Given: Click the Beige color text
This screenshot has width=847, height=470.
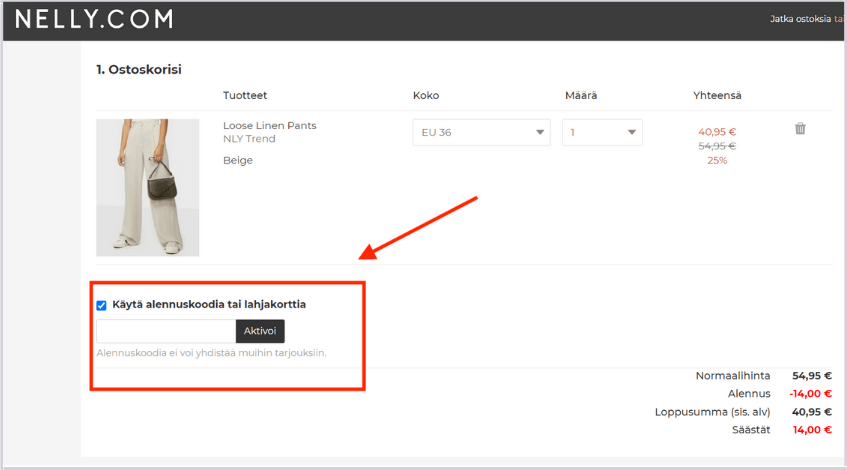Looking at the screenshot, I should (238, 160).
